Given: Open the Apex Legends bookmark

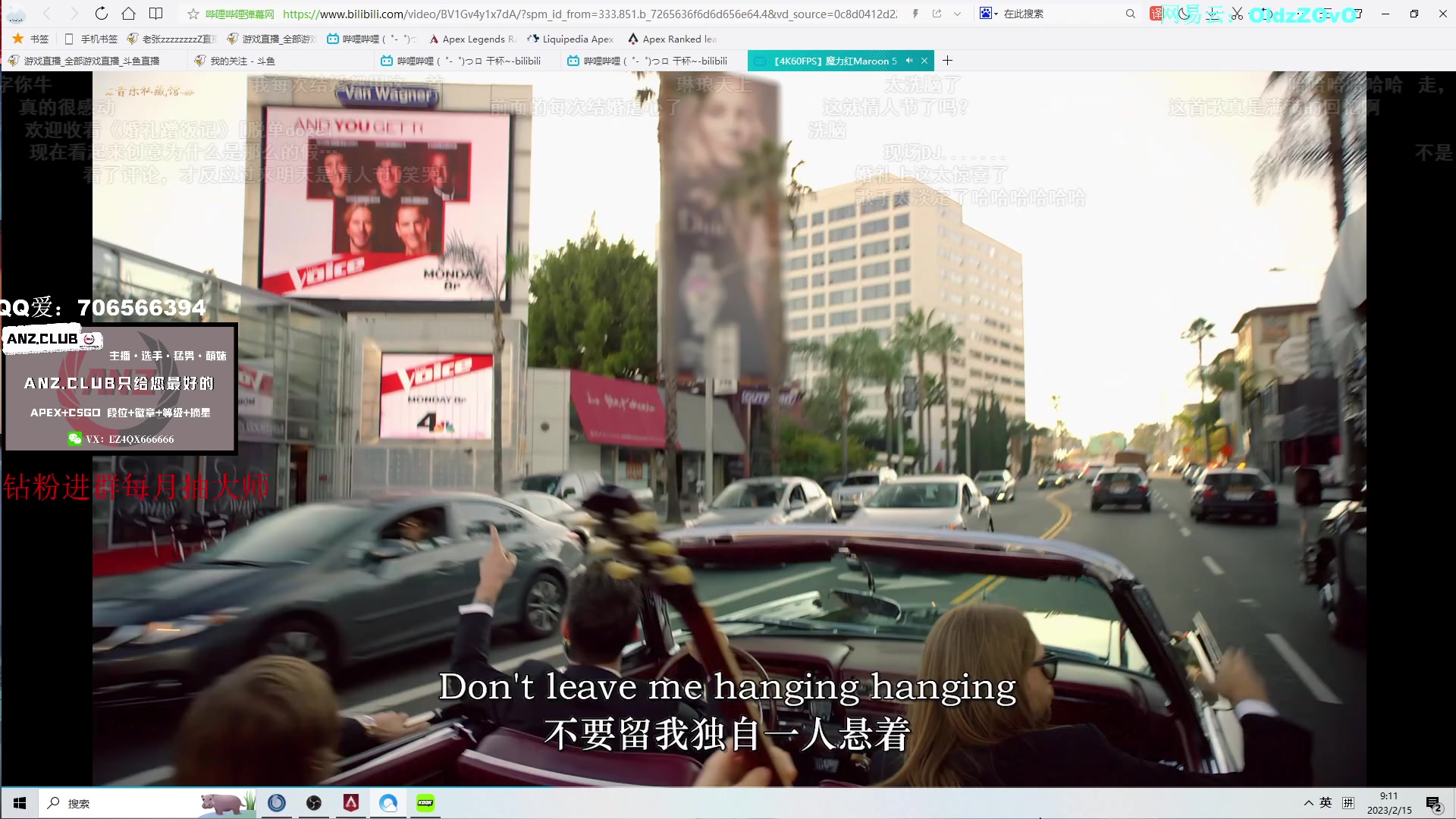Looking at the screenshot, I should (472, 39).
